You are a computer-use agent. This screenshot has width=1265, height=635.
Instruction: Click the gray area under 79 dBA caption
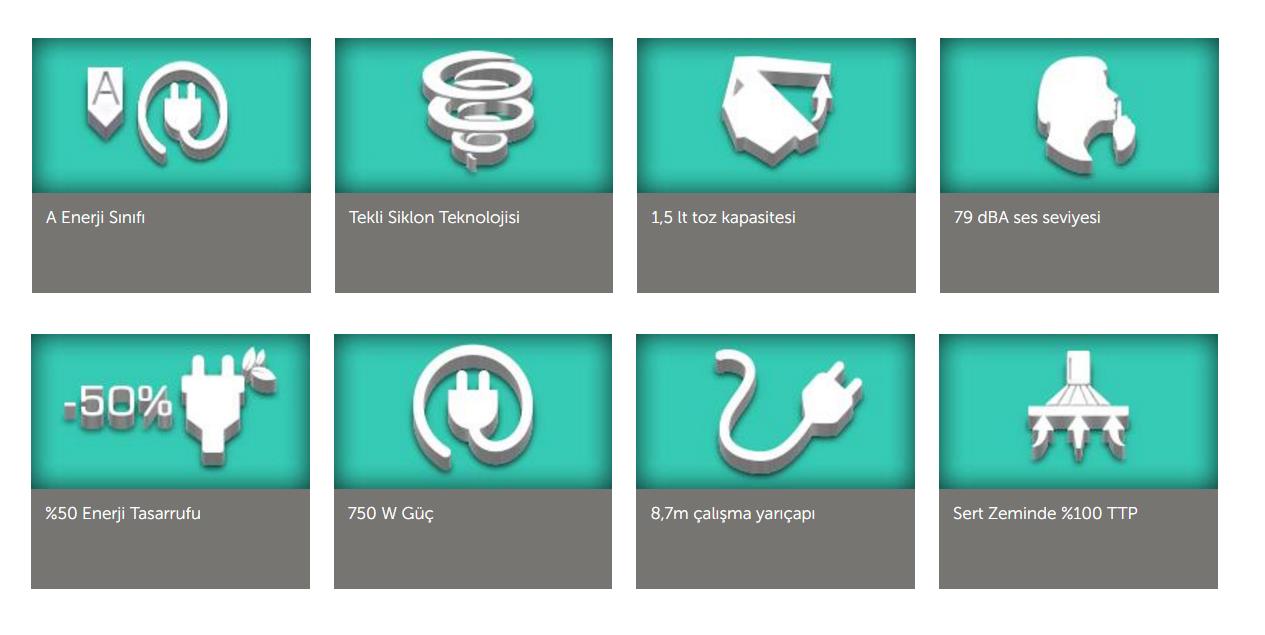[1079, 260]
